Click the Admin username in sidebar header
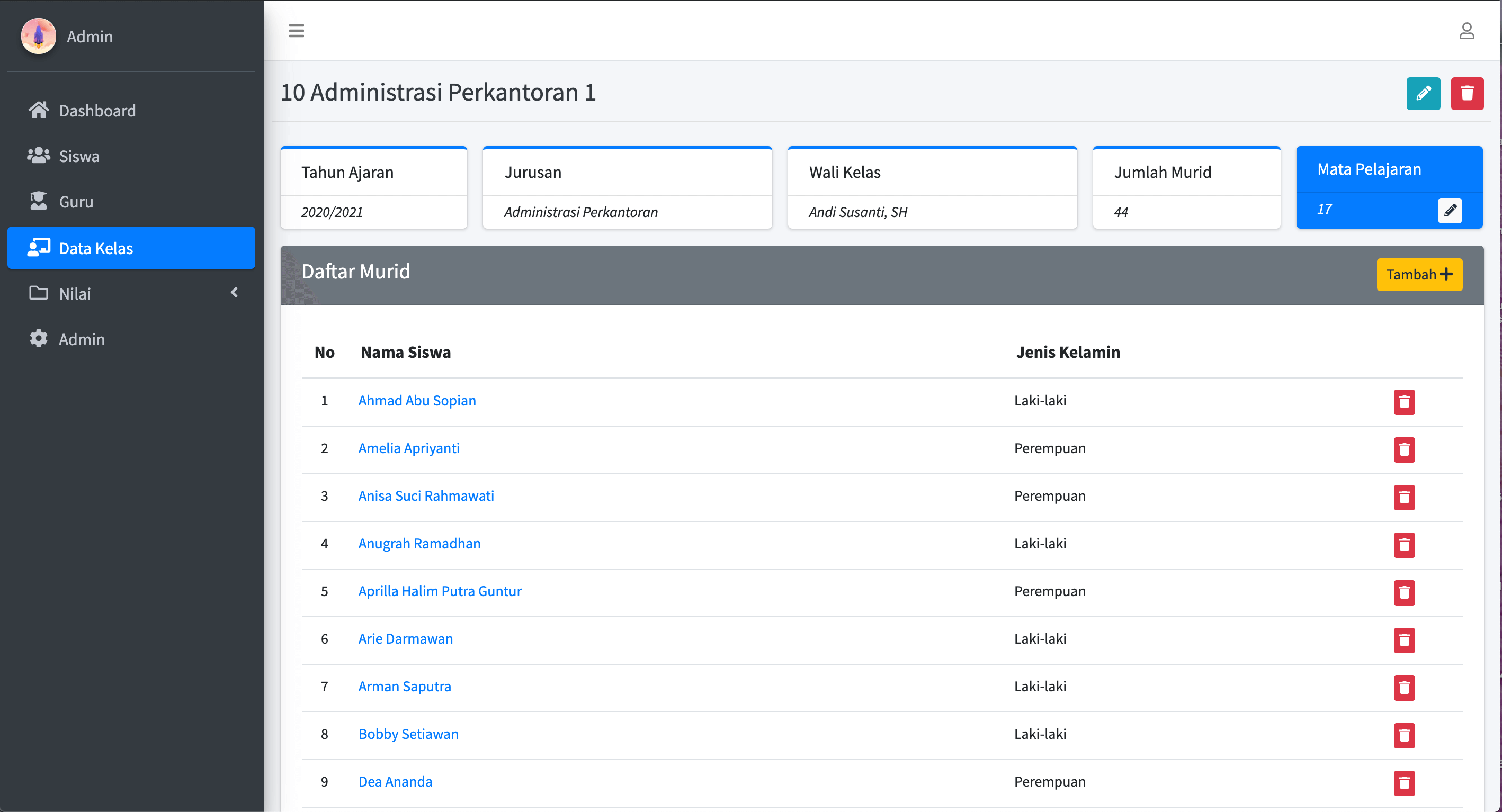1502x812 pixels. [90, 36]
